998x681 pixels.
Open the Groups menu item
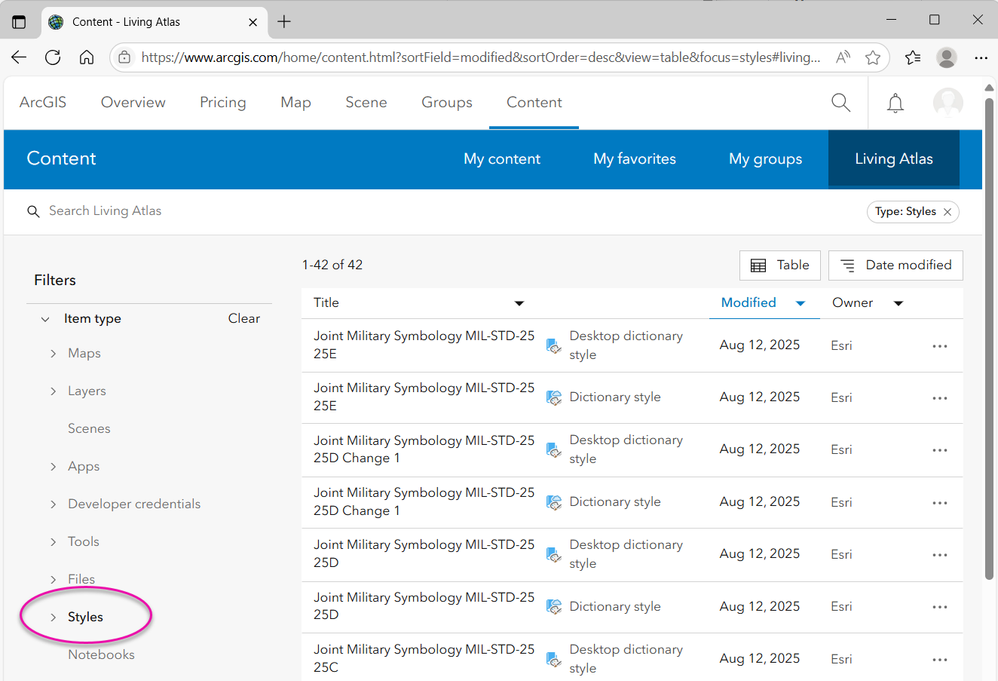click(x=446, y=102)
